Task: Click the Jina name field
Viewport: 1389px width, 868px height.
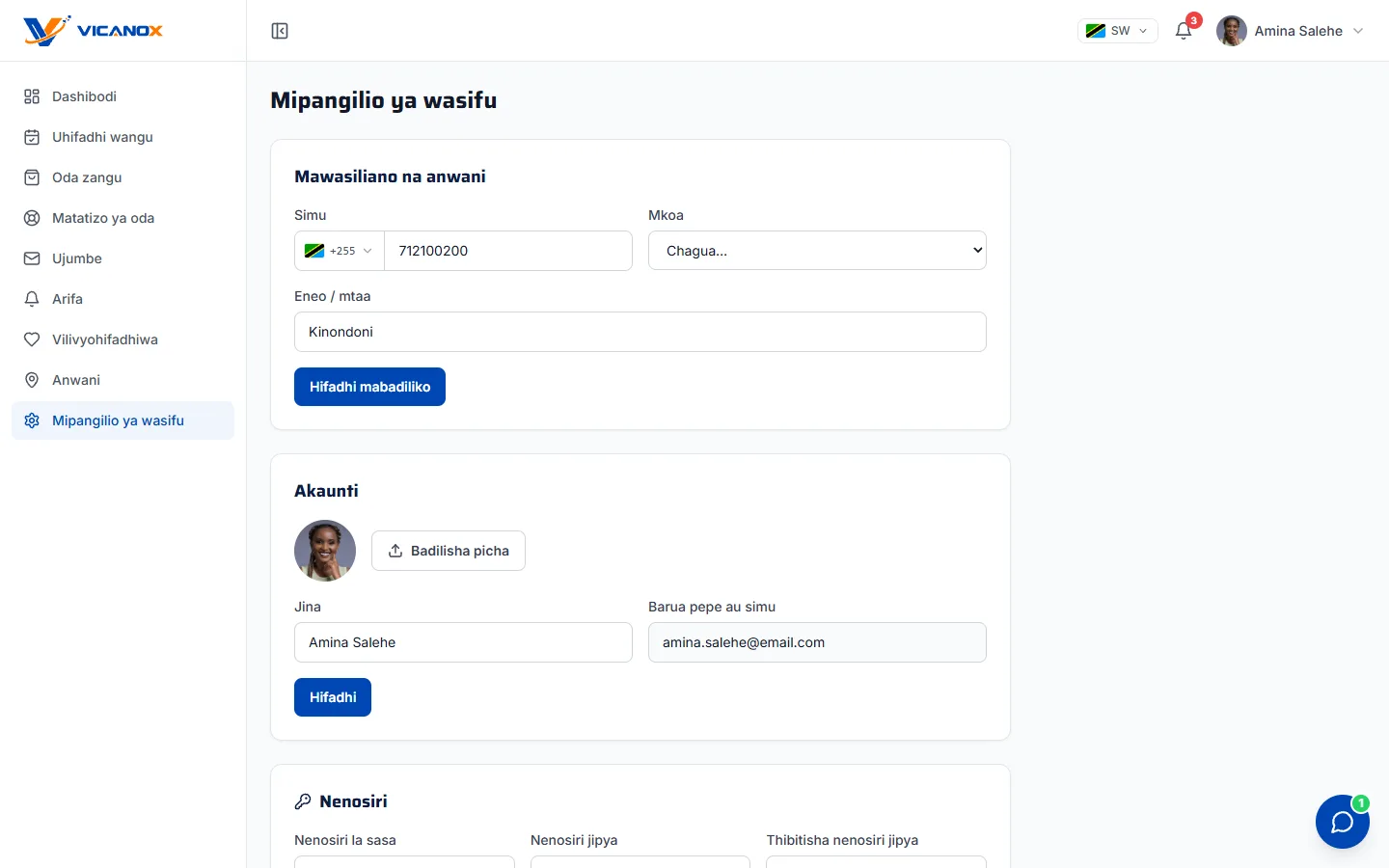Action: click(463, 642)
